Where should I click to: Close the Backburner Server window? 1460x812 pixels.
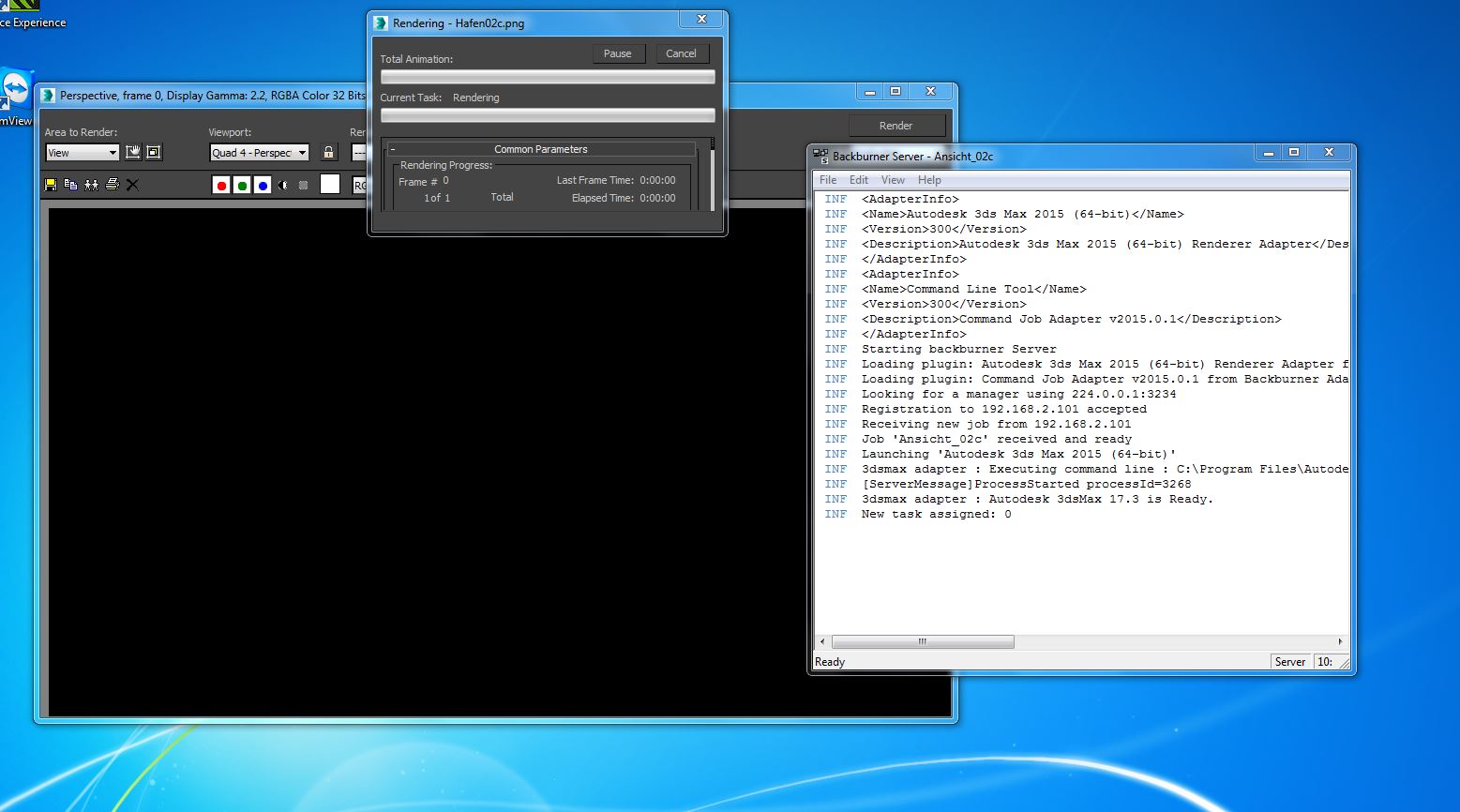pos(1329,152)
